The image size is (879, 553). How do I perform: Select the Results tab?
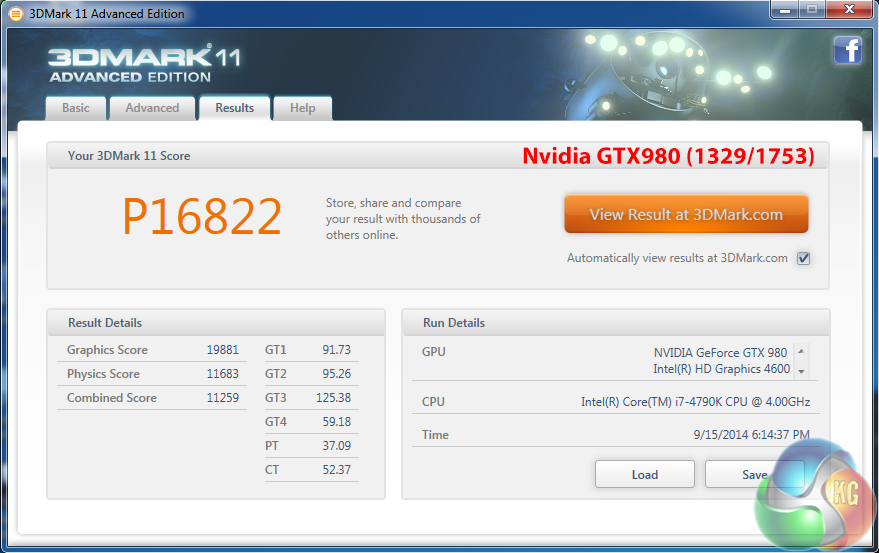(234, 108)
